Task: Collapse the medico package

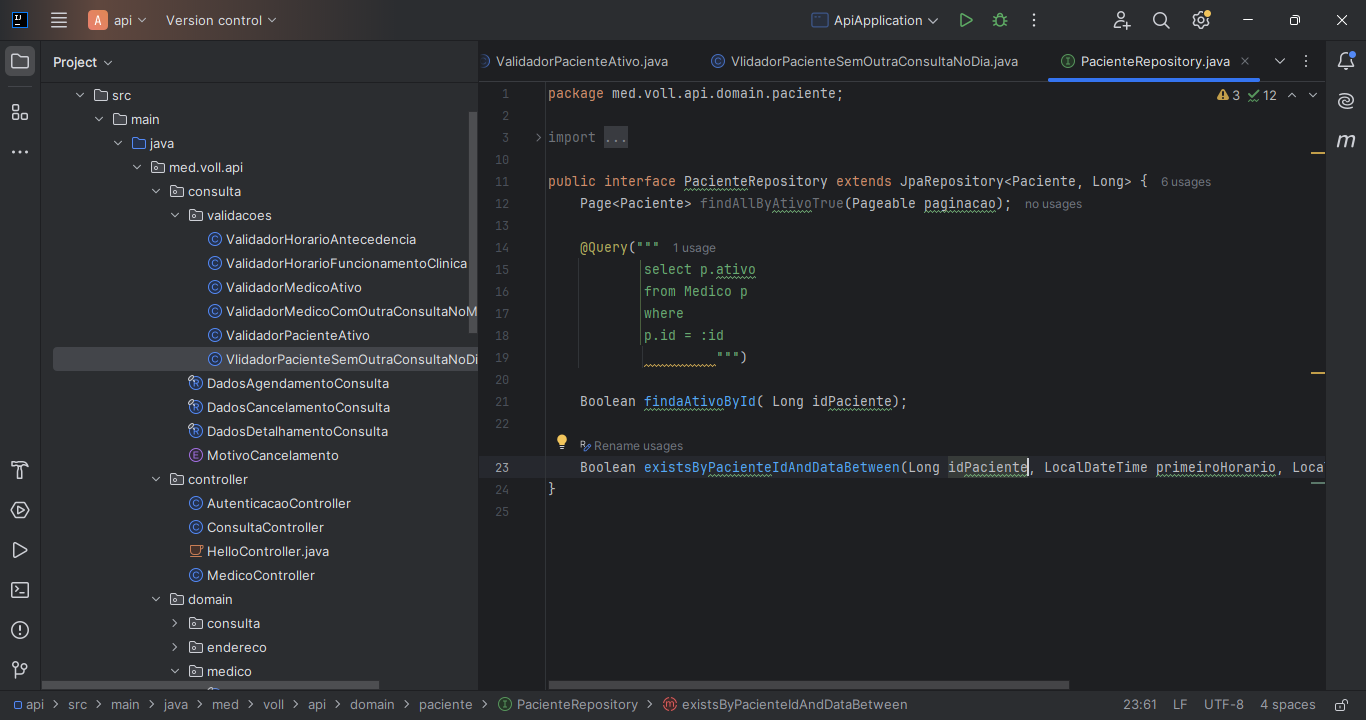Action: click(x=175, y=672)
